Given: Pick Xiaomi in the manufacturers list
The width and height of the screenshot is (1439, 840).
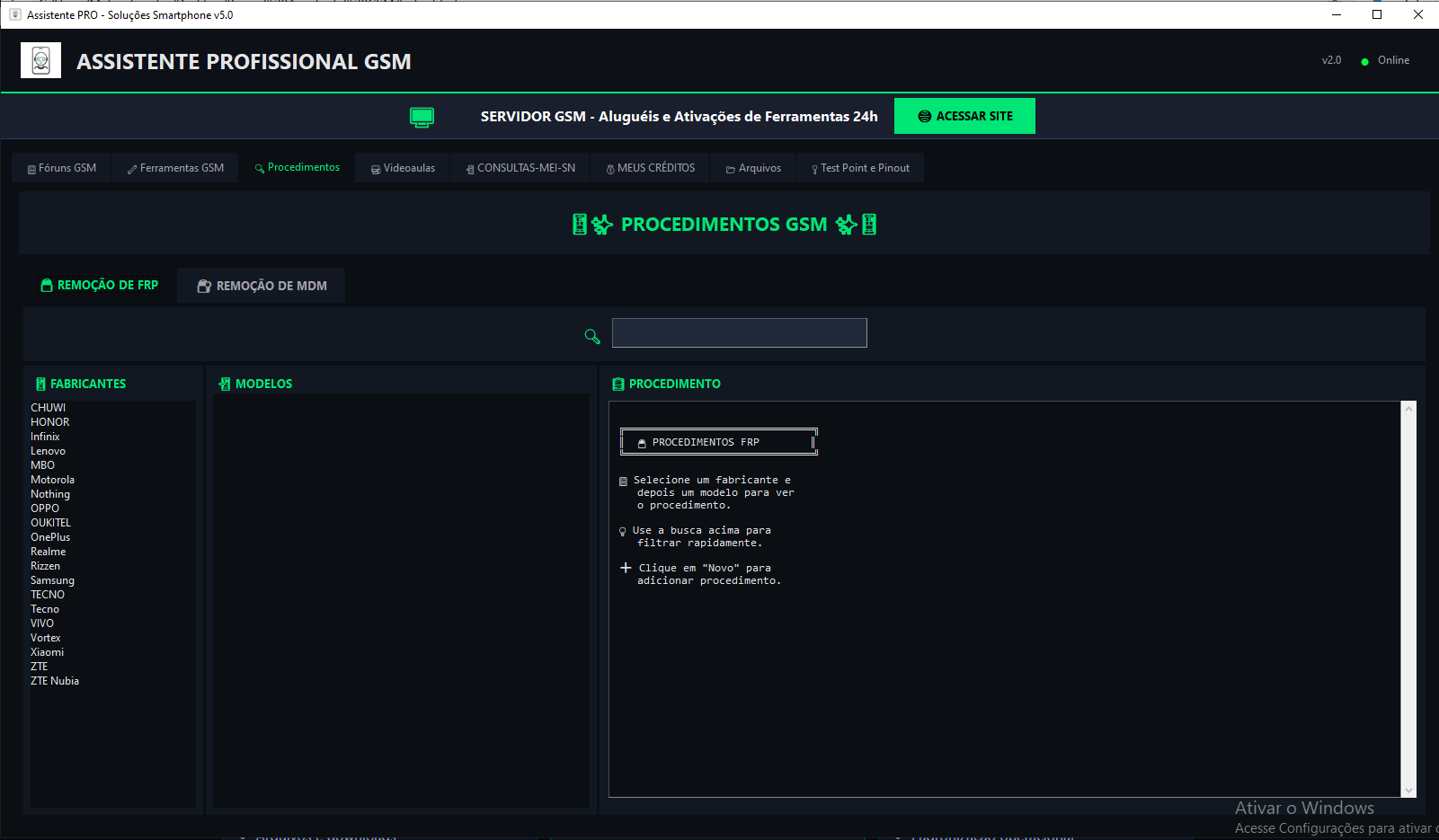Looking at the screenshot, I should point(47,652).
